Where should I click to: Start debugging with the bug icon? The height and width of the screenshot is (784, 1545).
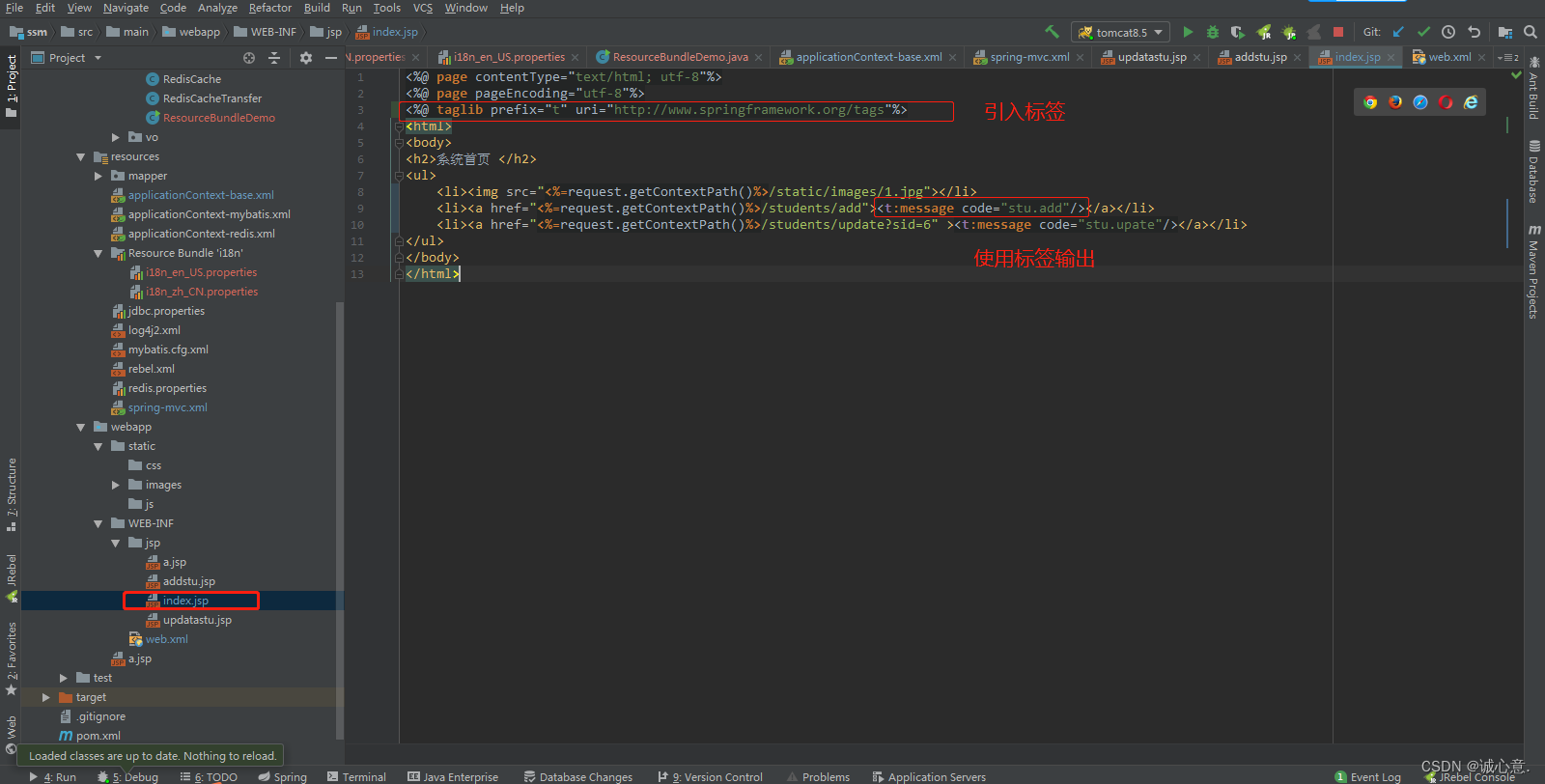pyautogui.click(x=1213, y=32)
